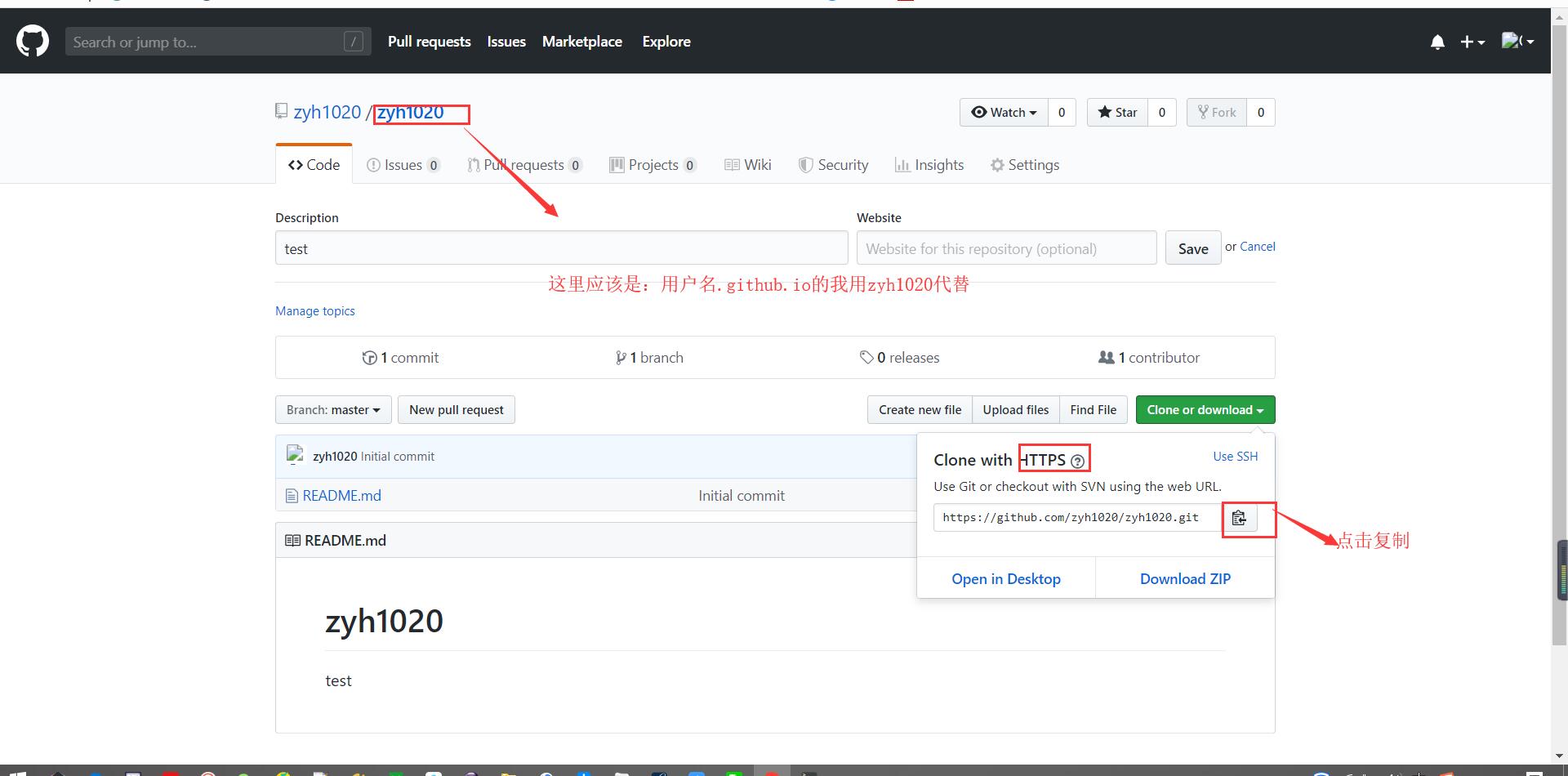This screenshot has width=1568, height=776.
Task: Click the Fork count number
Action: pos(1261,113)
